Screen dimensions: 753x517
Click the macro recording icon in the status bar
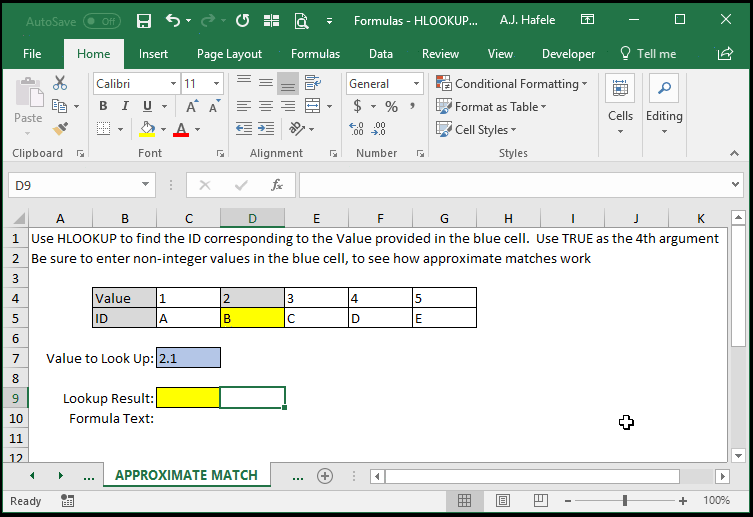tap(68, 501)
